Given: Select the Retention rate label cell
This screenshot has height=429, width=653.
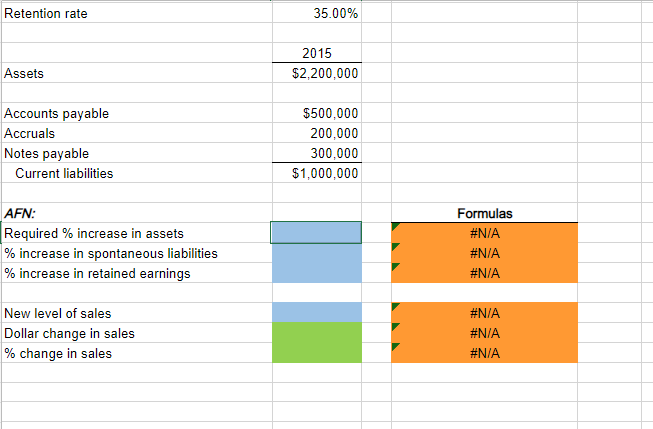Looking at the screenshot, I should pyautogui.click(x=137, y=13).
